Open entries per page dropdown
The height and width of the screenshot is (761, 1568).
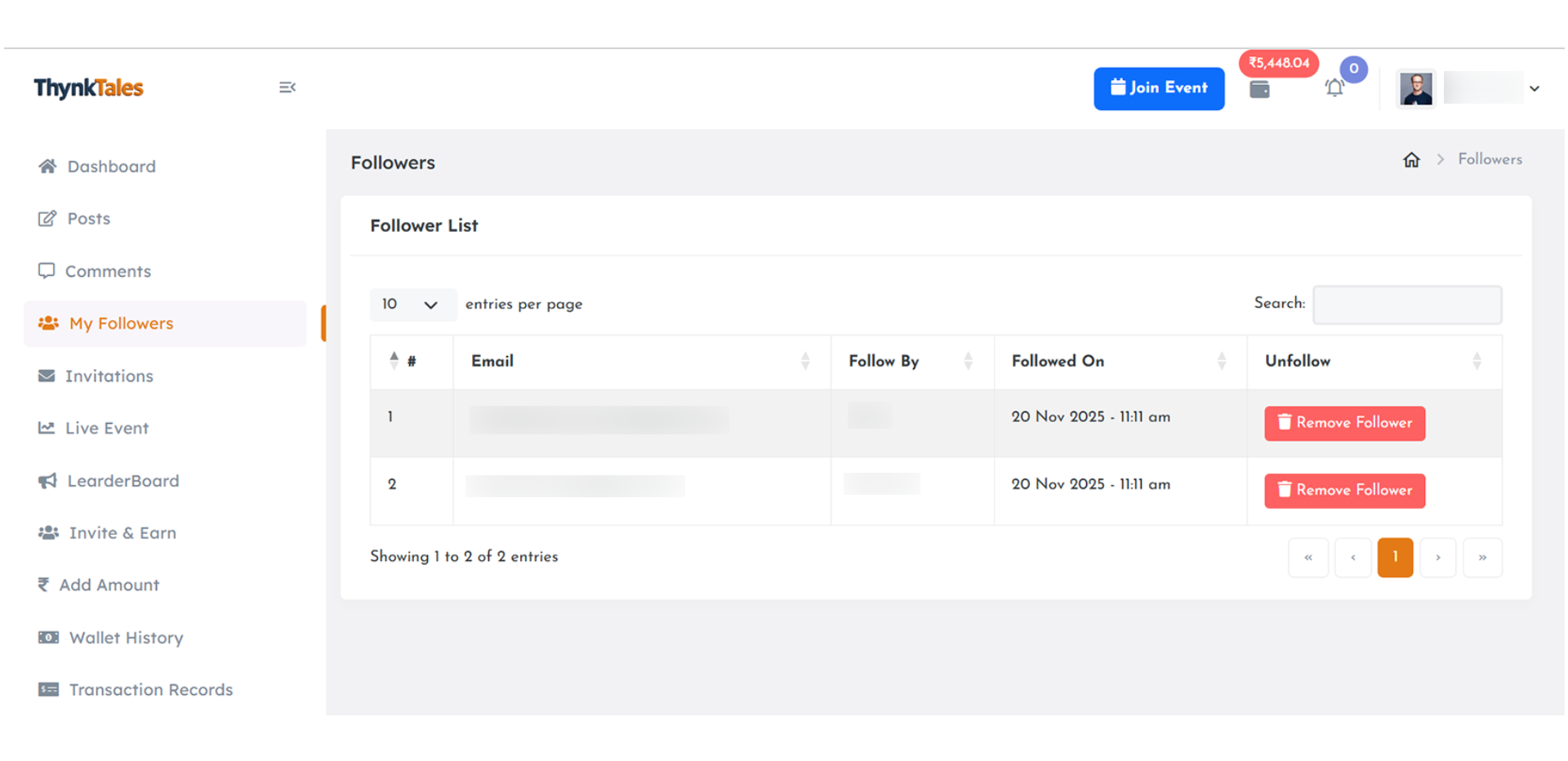click(x=411, y=305)
